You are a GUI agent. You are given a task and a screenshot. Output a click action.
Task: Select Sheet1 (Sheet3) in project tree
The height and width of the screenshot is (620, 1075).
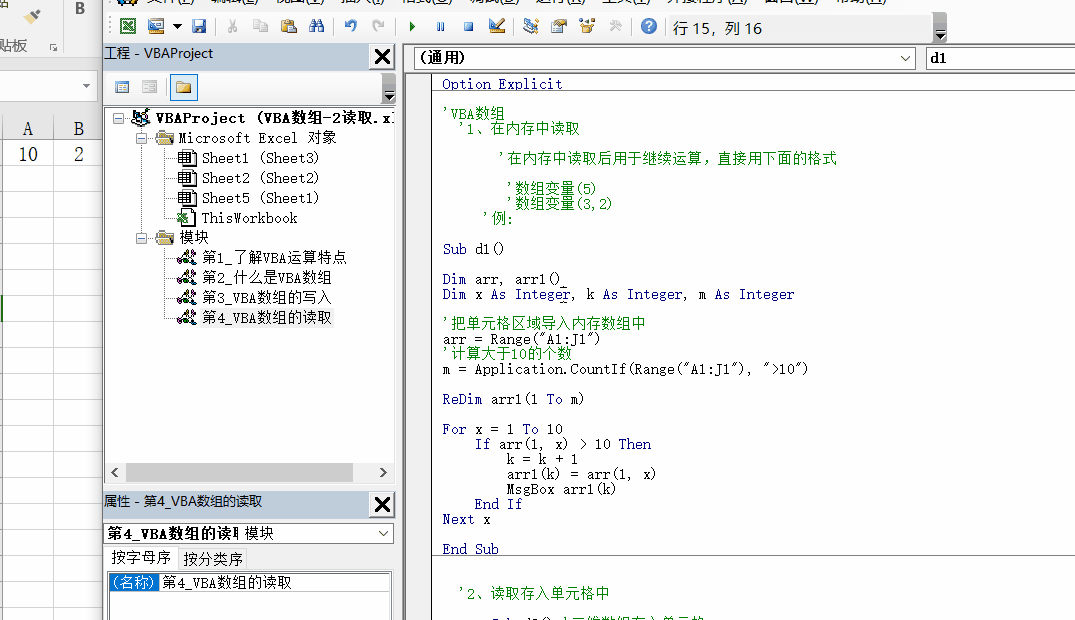tap(260, 158)
